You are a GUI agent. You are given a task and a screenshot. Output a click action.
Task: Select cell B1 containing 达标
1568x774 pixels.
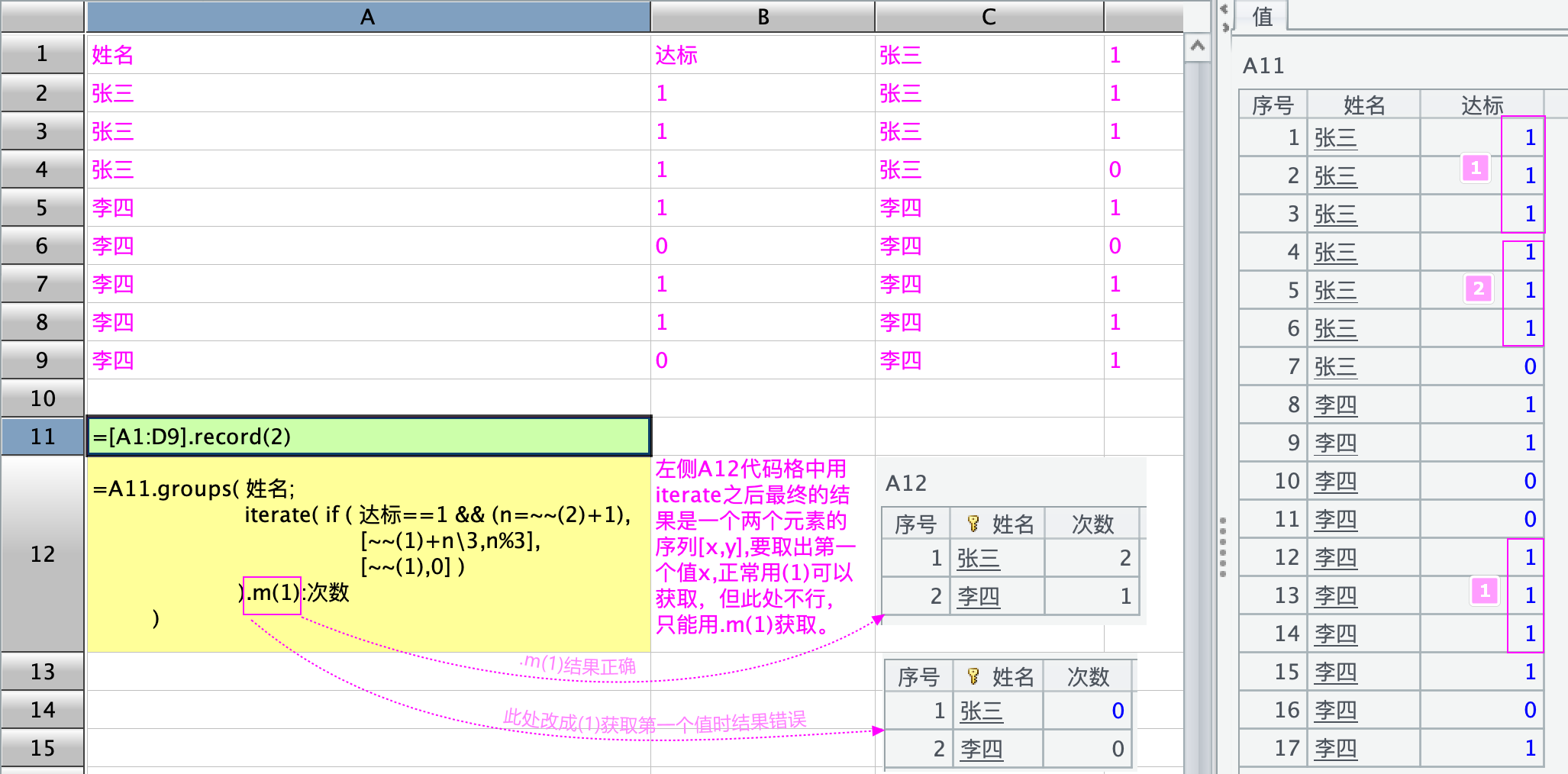(762, 55)
